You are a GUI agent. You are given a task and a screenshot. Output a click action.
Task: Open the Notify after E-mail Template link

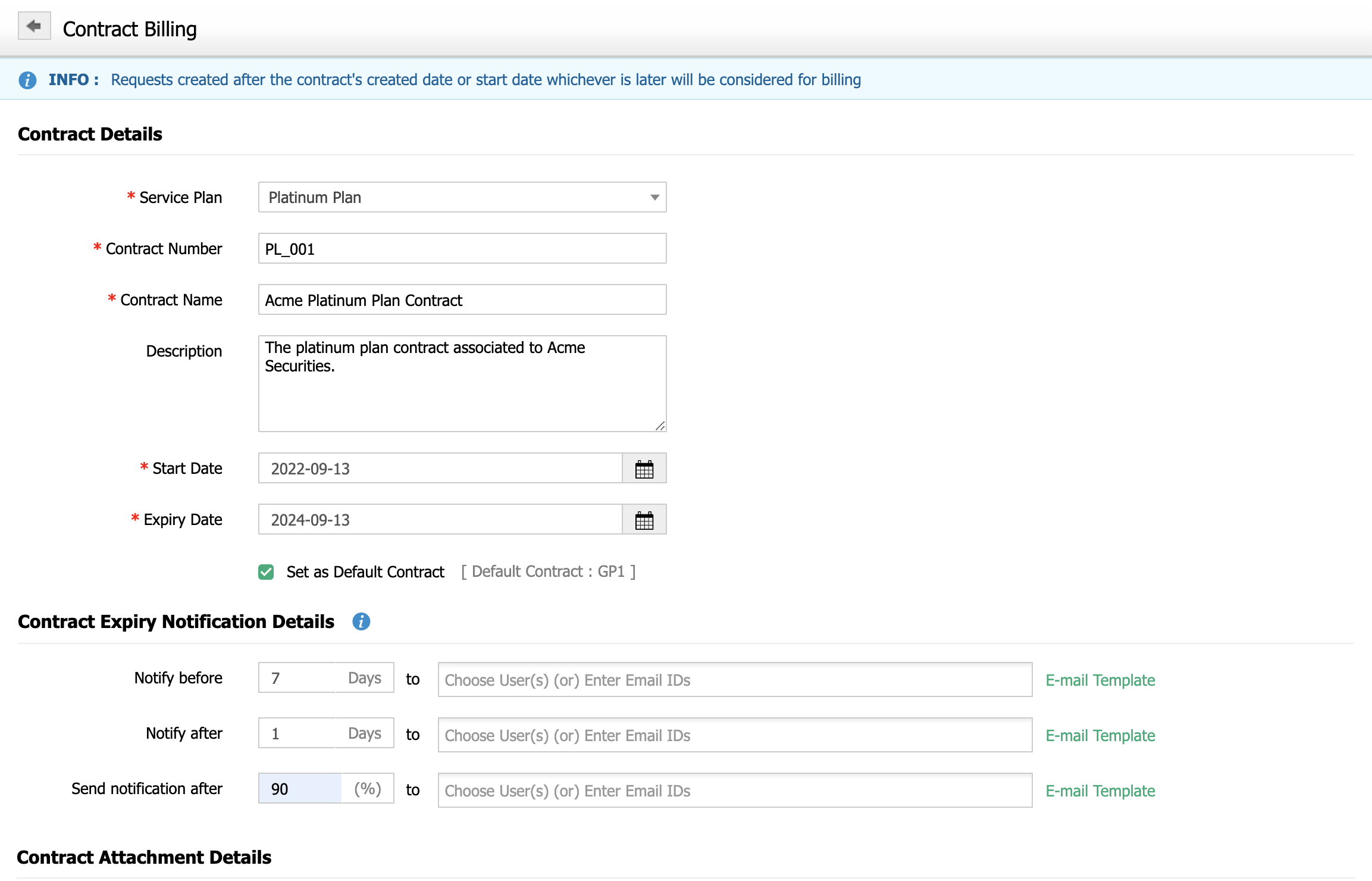click(x=1100, y=735)
